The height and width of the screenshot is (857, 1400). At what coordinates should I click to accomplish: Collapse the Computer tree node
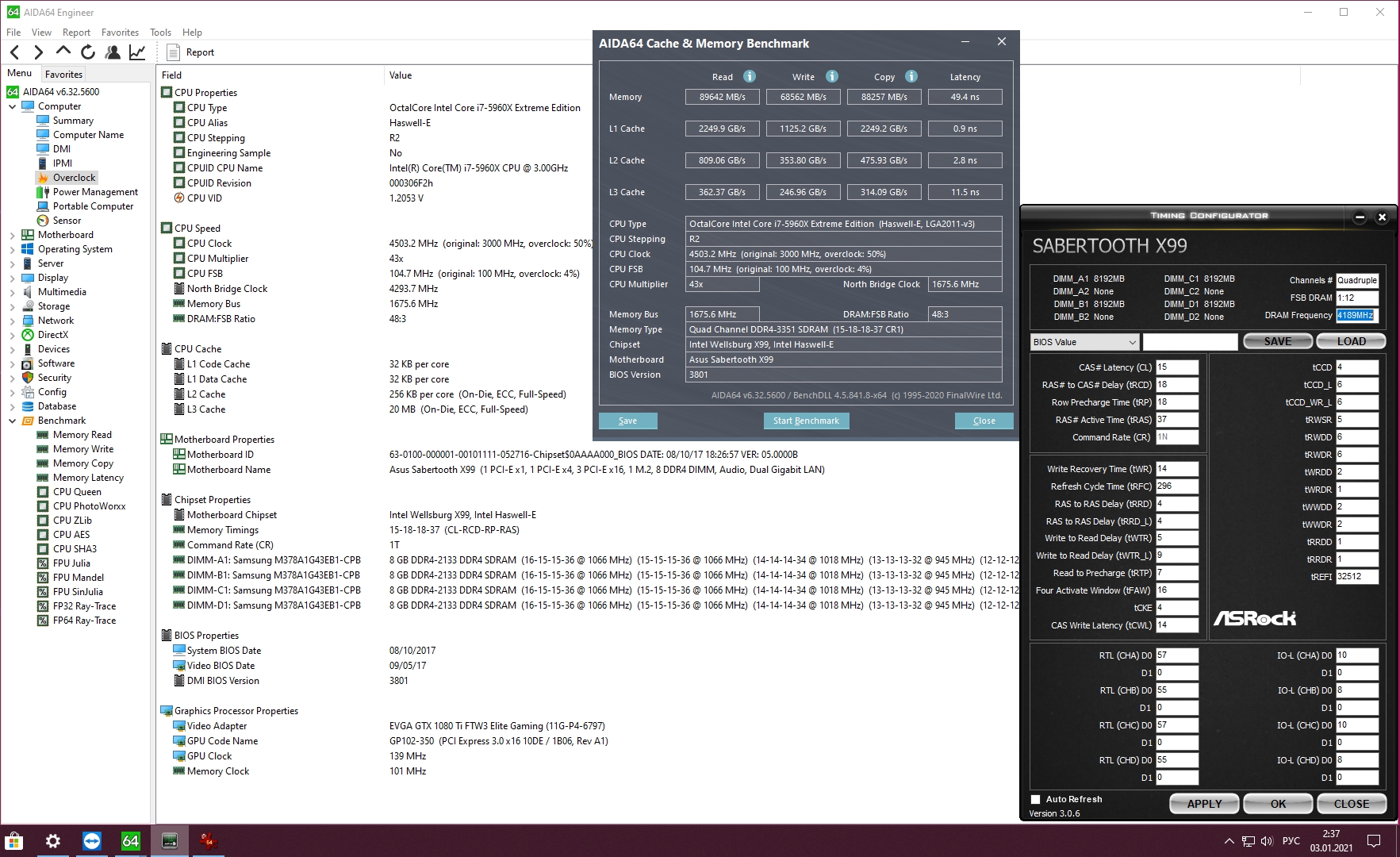point(12,106)
